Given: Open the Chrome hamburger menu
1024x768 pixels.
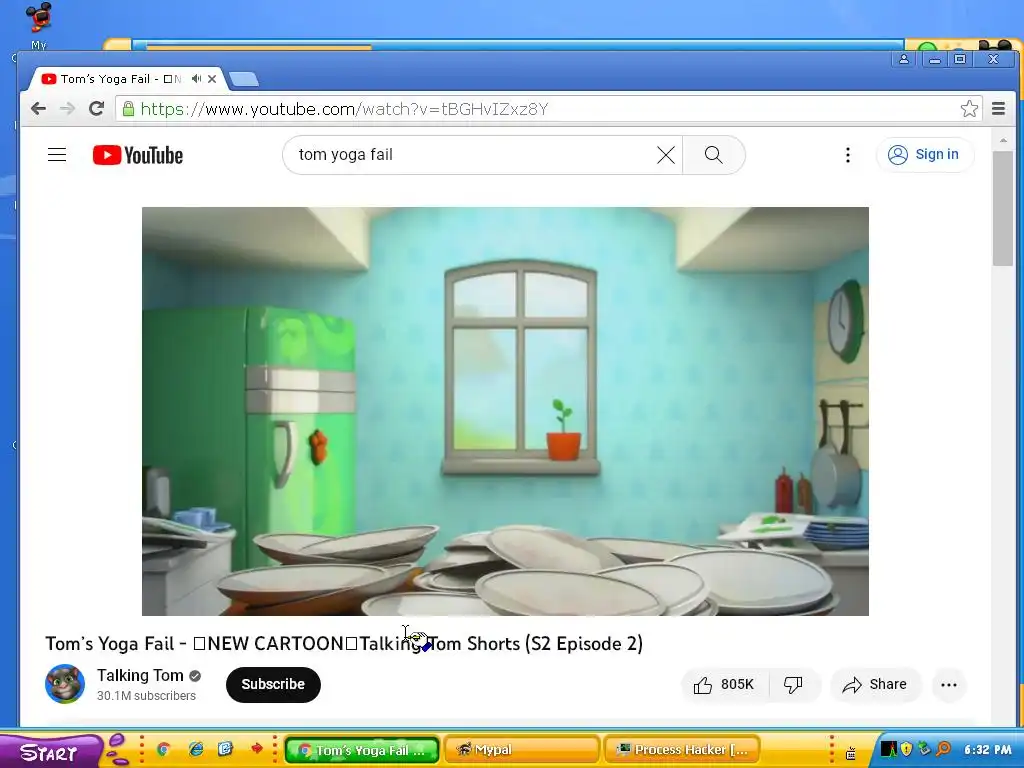Looking at the screenshot, I should click(998, 108).
